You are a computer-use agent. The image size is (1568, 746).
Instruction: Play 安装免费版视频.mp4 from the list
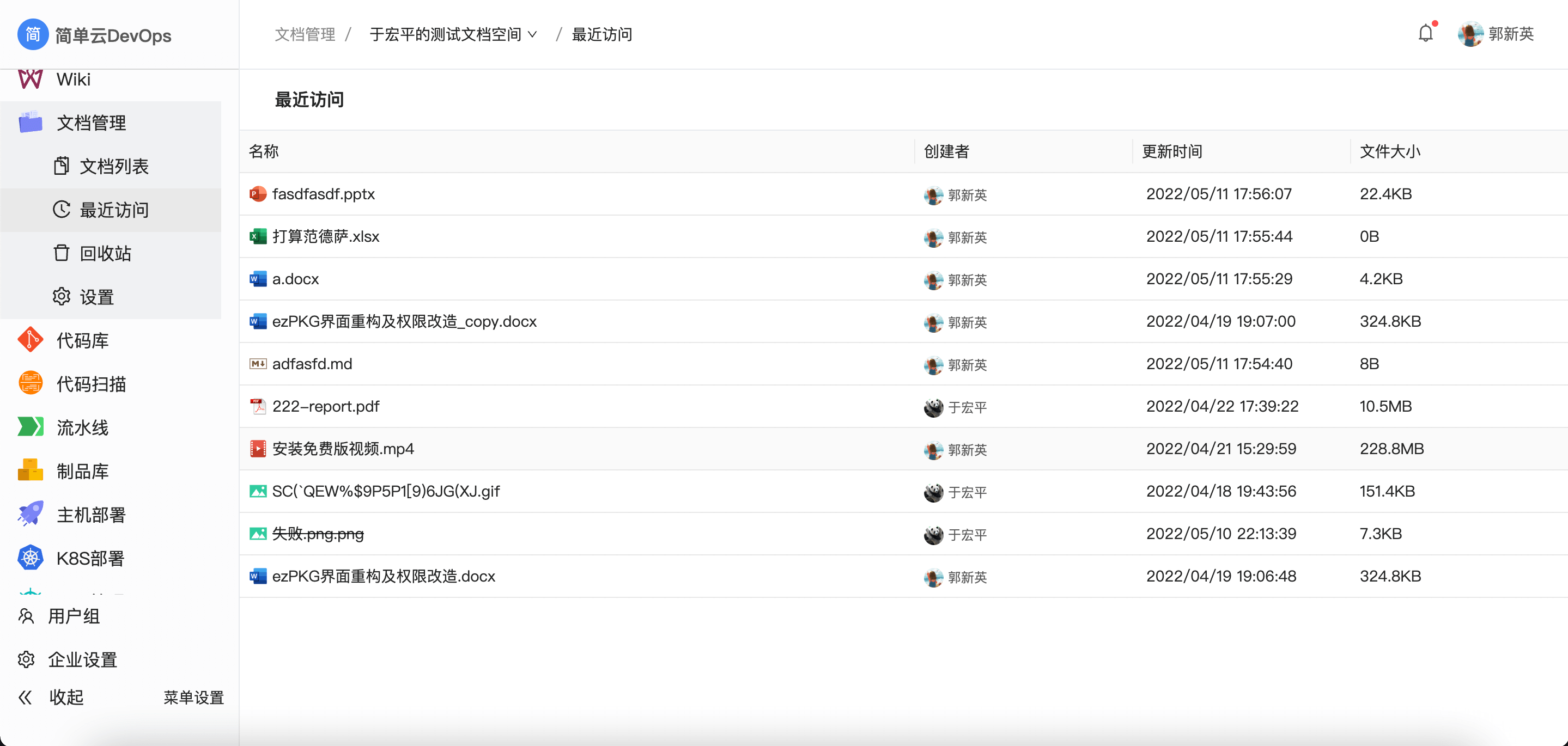tap(343, 449)
